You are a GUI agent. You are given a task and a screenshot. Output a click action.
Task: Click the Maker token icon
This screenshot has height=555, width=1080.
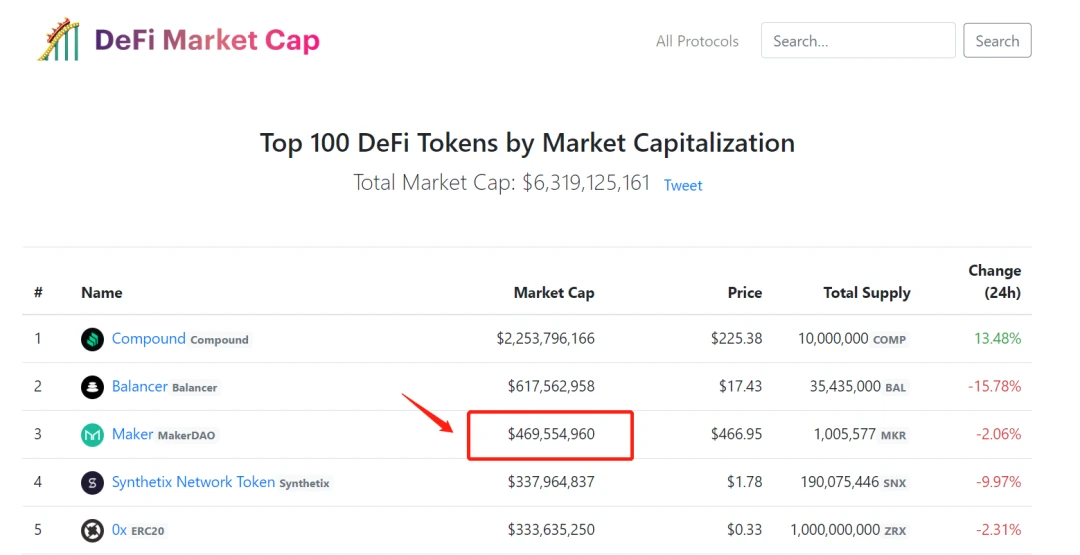(92, 435)
